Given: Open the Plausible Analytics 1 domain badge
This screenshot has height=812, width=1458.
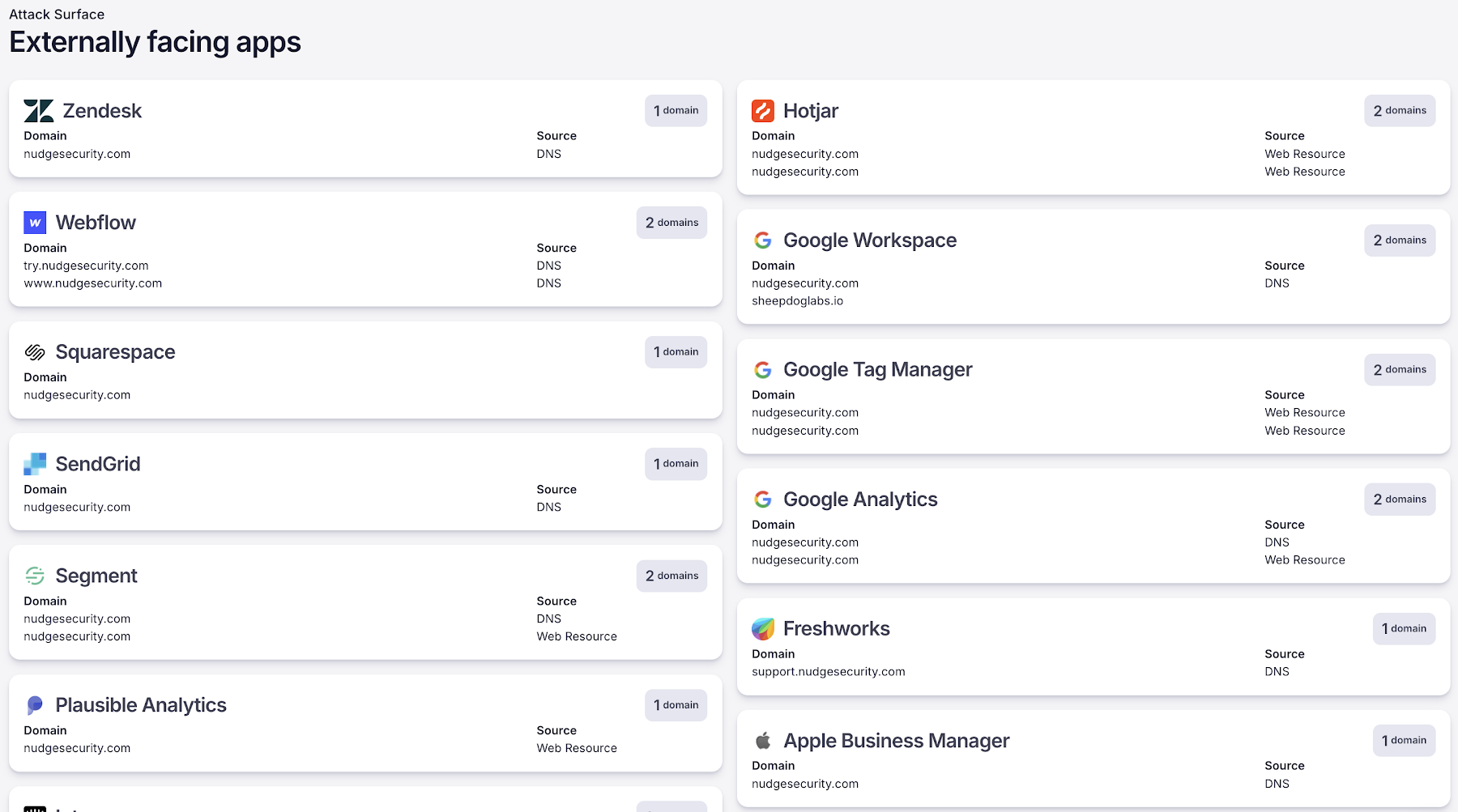Looking at the screenshot, I should [x=676, y=705].
